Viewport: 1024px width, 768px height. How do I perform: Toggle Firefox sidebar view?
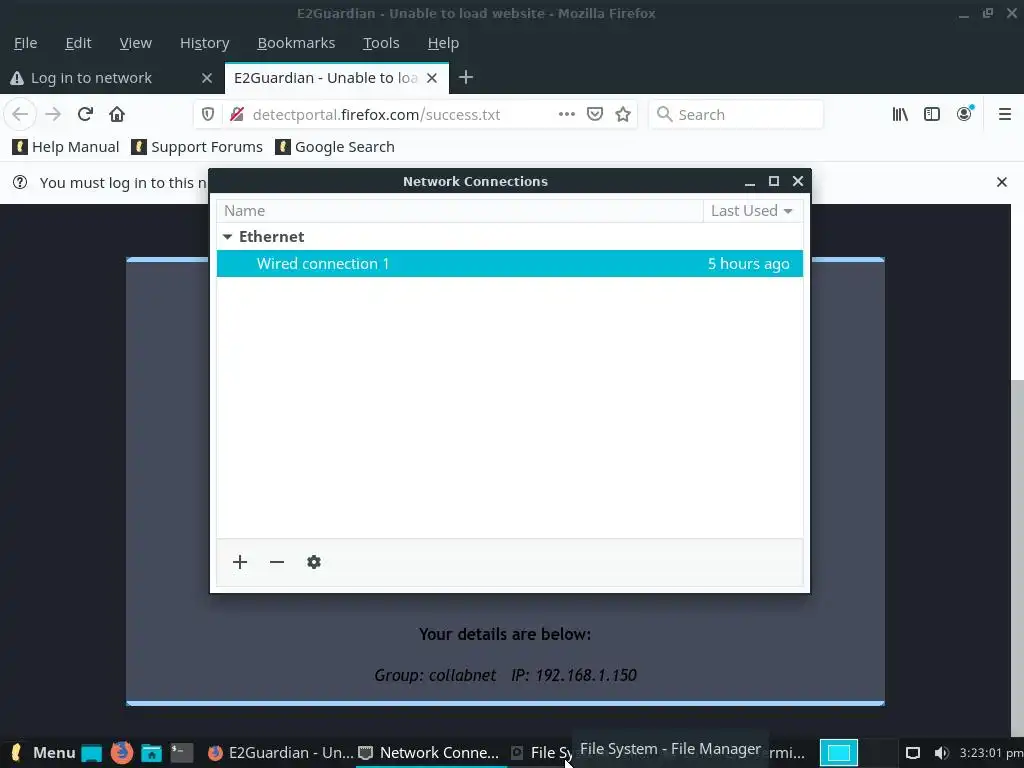point(932,114)
